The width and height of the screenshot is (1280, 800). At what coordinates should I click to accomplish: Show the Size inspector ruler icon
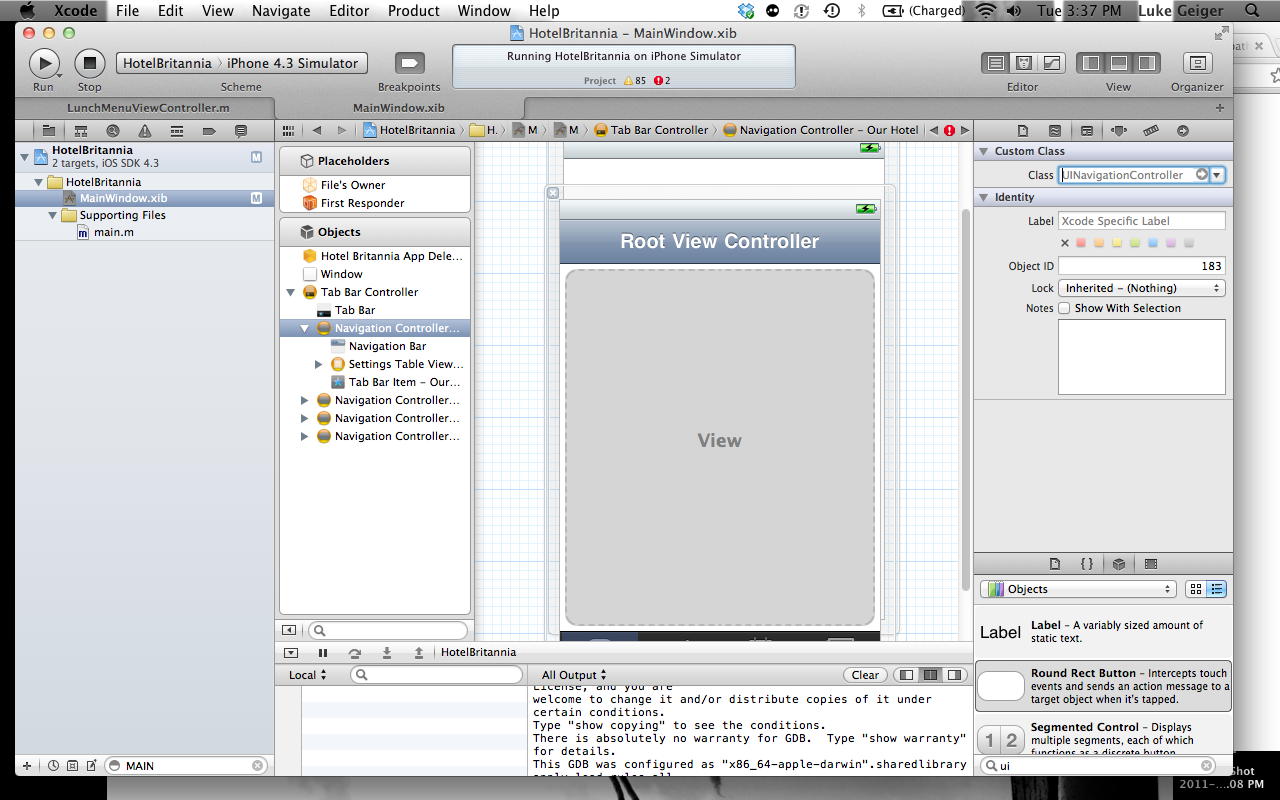[1151, 131]
